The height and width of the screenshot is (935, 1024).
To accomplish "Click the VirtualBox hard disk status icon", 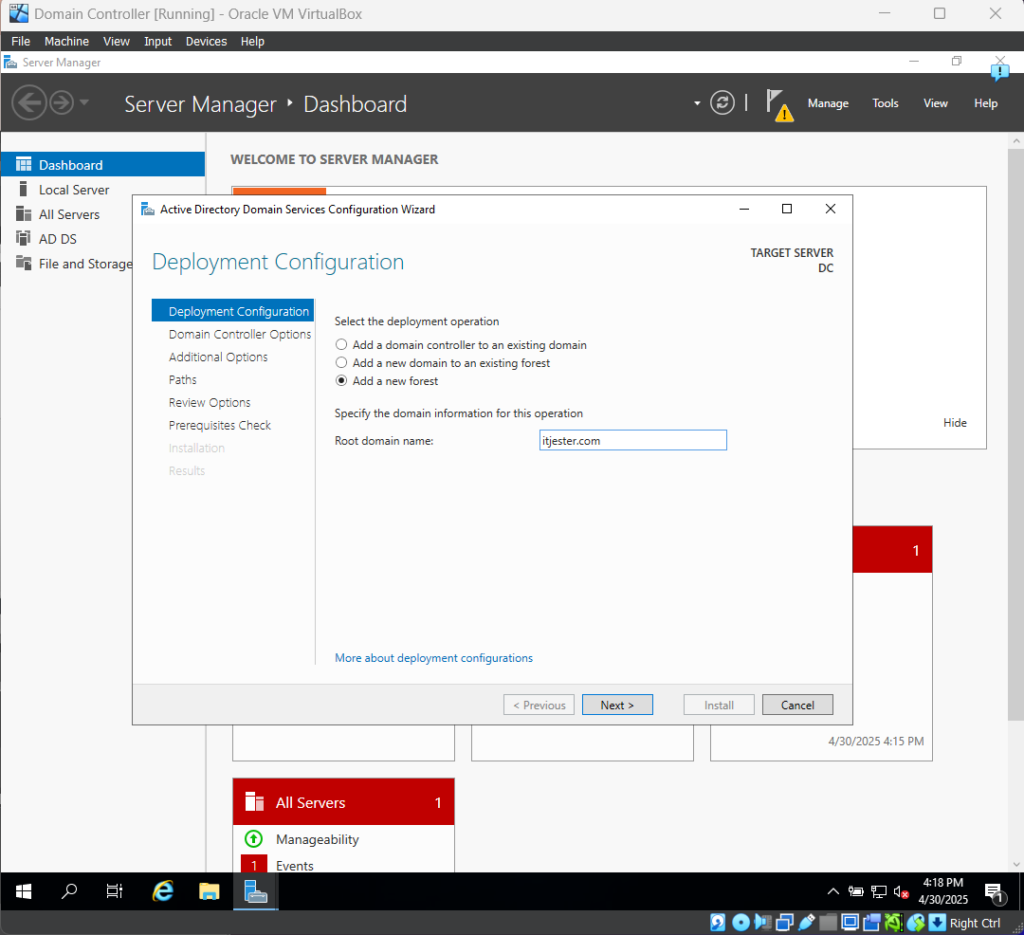I will 718,922.
